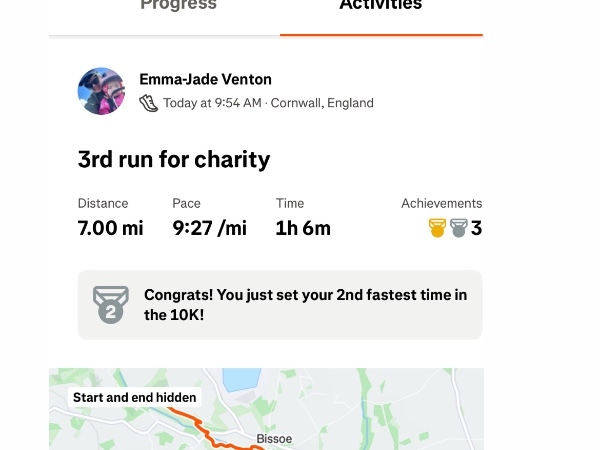Click the 'Today at 9:54 AM' timestamp
Viewport: 600px width, 450px height.
click(212, 103)
